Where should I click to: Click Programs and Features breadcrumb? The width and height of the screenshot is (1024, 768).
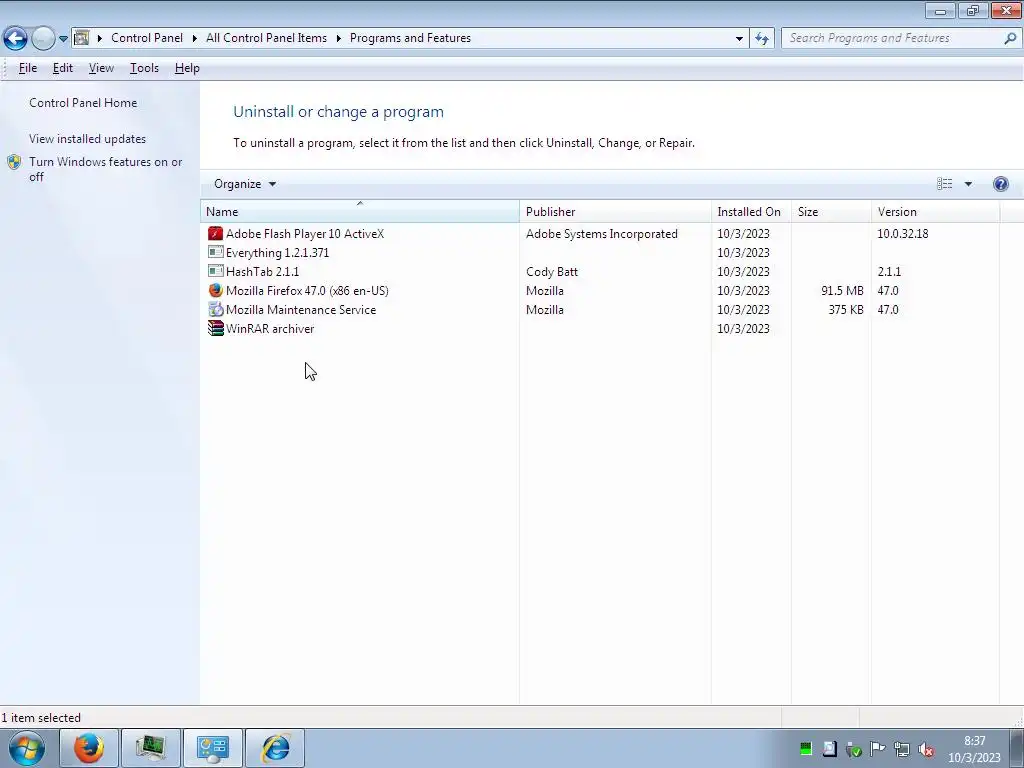[410, 38]
